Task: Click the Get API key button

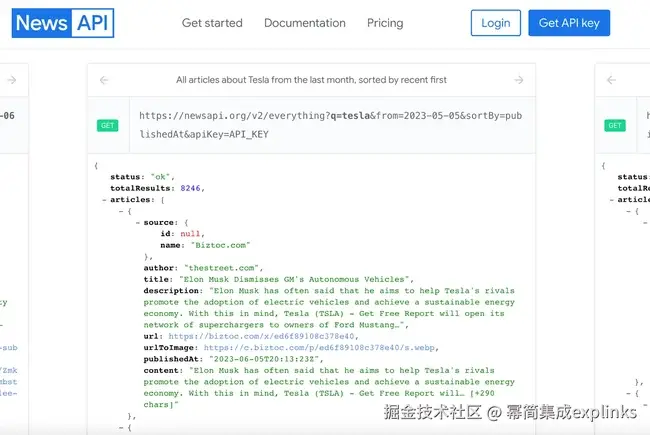Action: 569,23
